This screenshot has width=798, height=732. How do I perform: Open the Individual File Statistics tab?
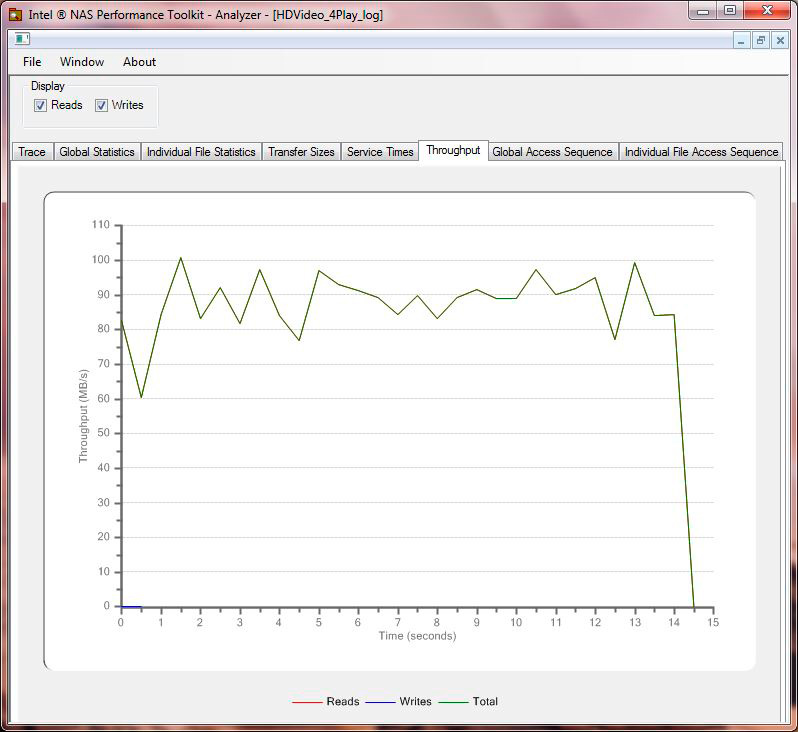point(201,152)
